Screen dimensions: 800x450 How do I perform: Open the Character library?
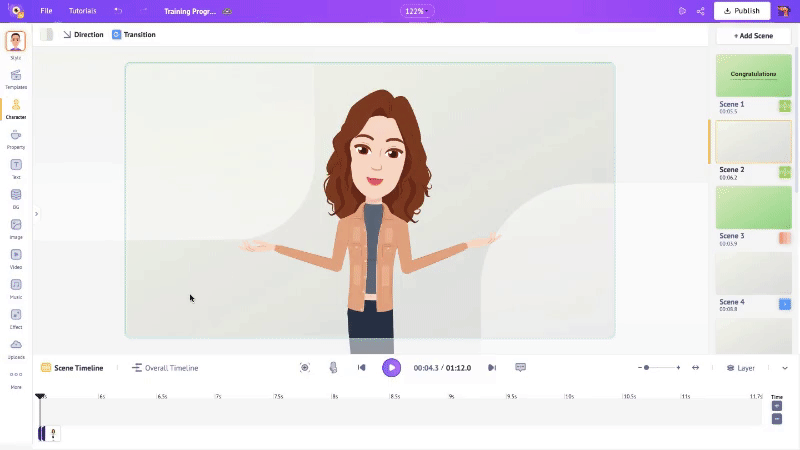pyautogui.click(x=16, y=109)
